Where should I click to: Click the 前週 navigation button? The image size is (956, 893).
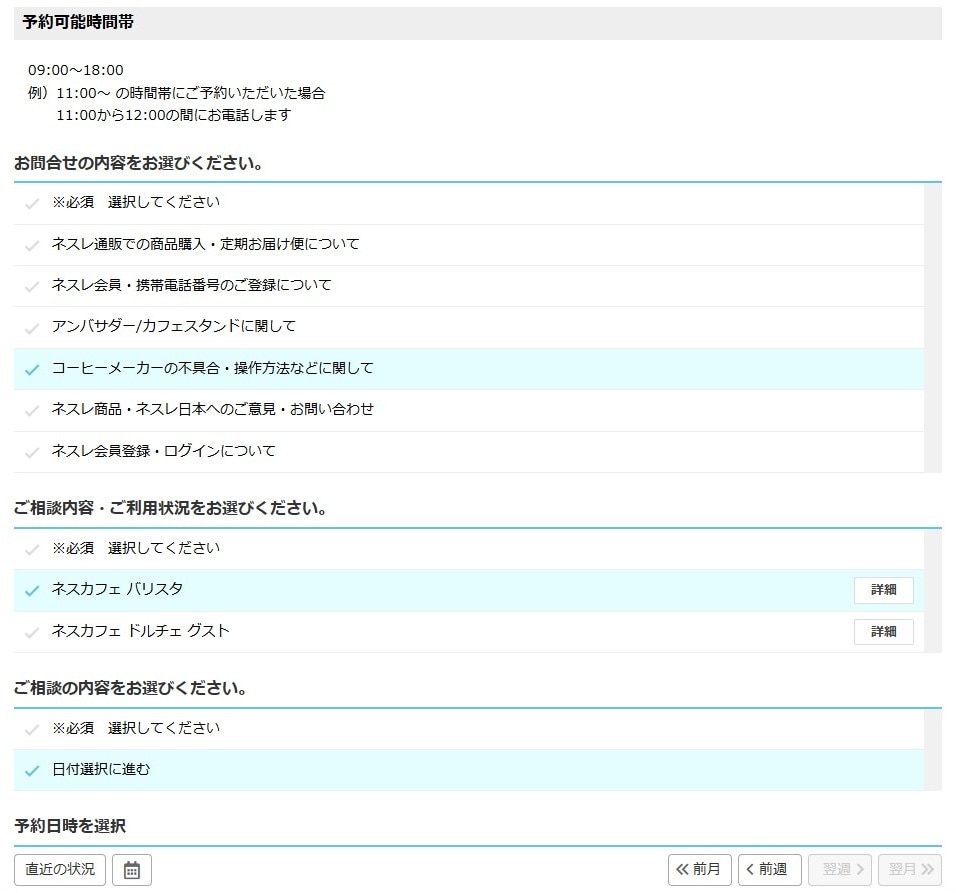(769, 869)
